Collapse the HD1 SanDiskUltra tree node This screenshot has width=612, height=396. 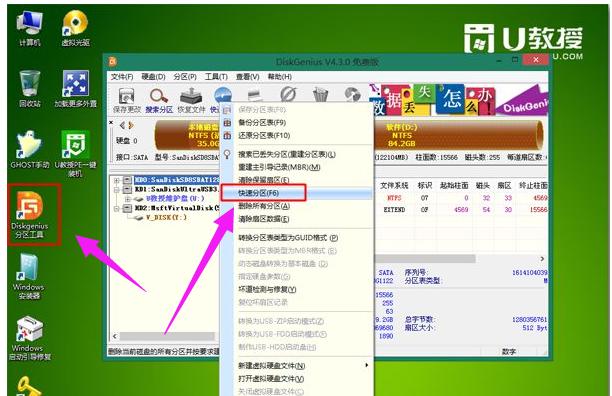tap(116, 190)
